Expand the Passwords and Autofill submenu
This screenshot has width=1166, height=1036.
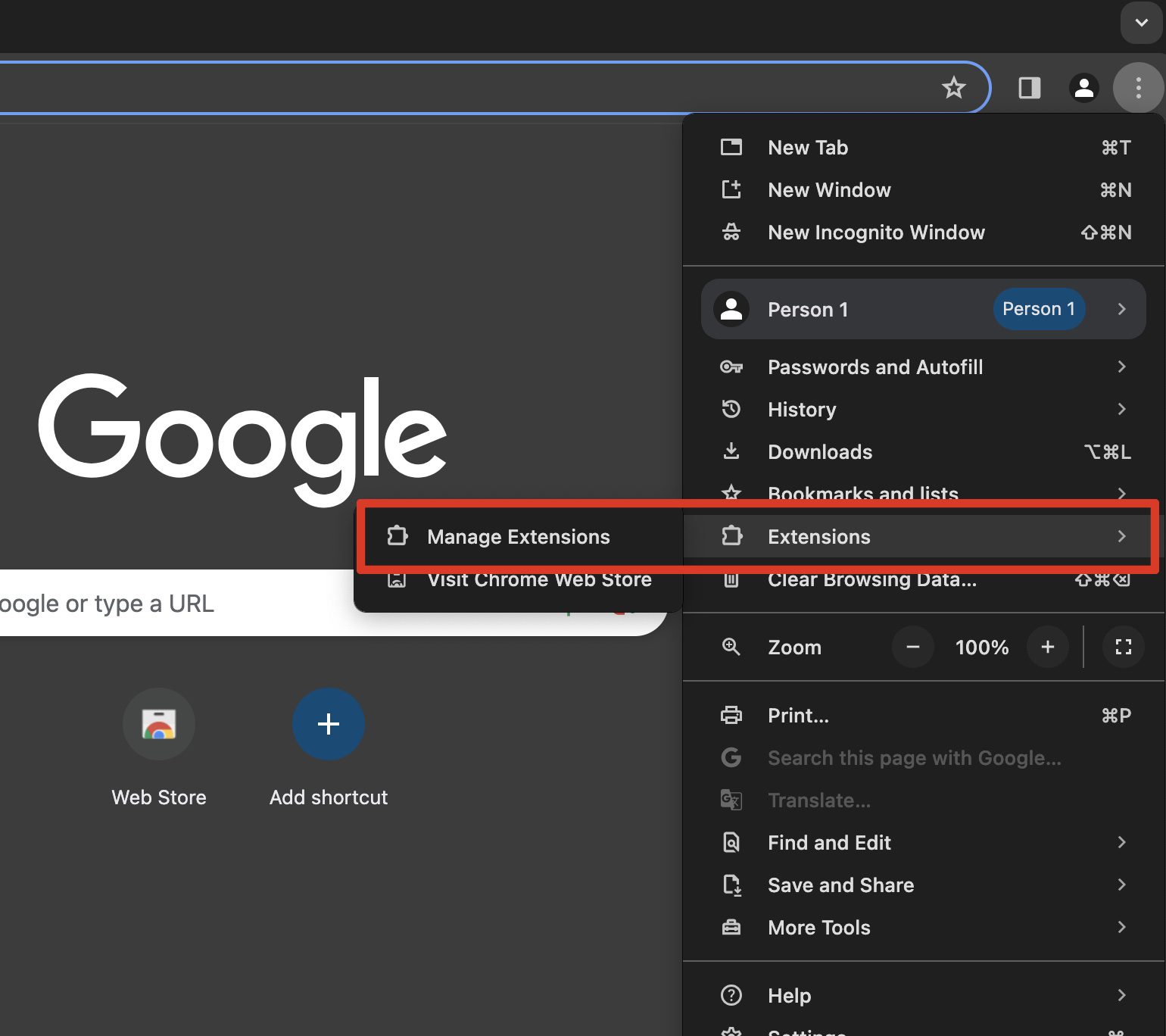click(875, 367)
